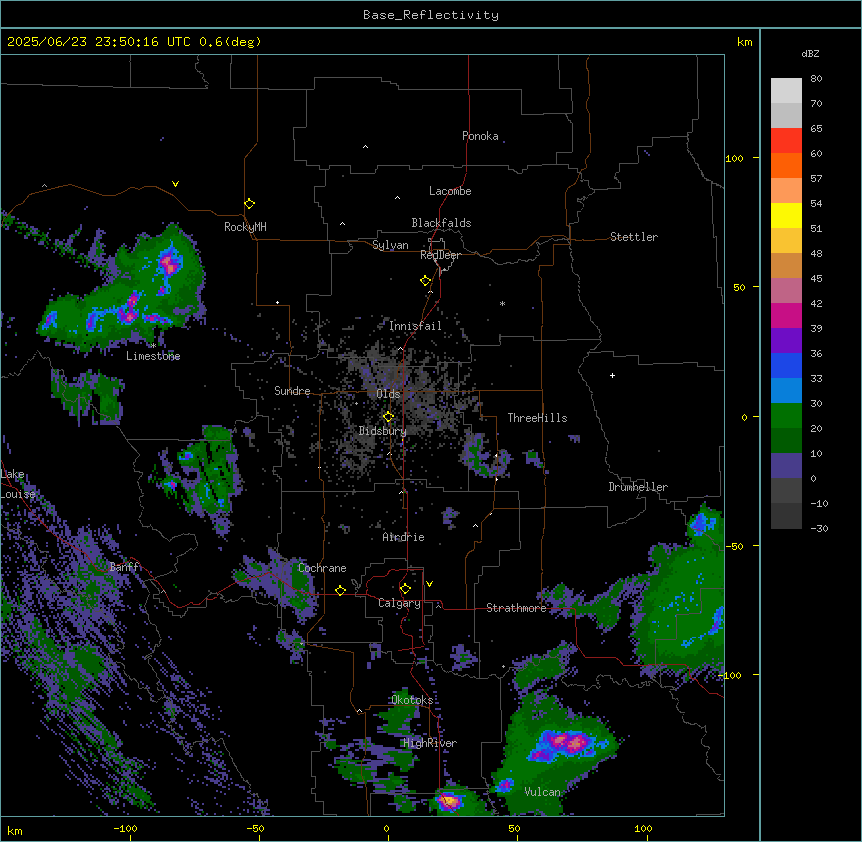Click the RedDeer city label

click(x=440, y=255)
